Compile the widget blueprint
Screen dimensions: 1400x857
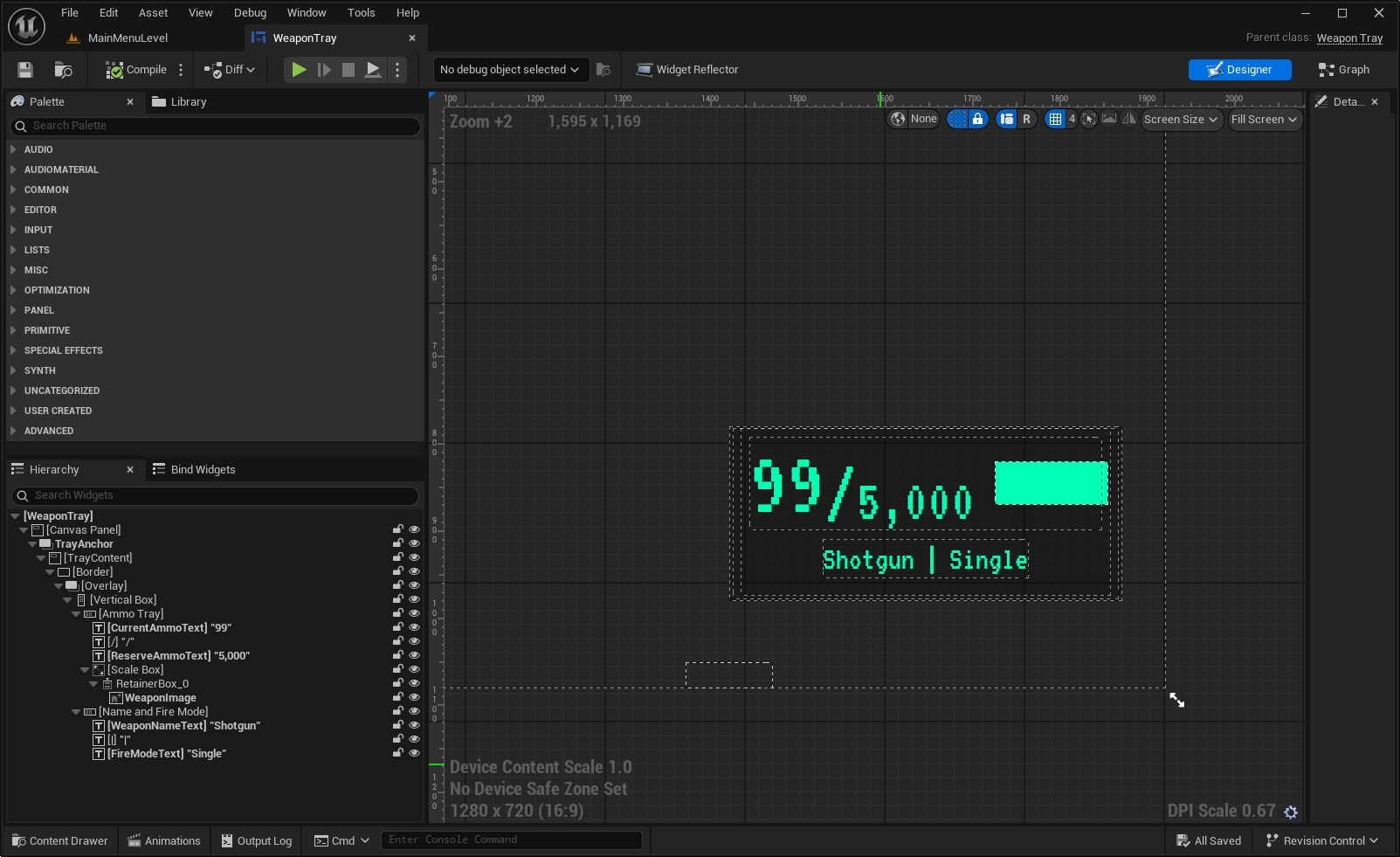(136, 70)
